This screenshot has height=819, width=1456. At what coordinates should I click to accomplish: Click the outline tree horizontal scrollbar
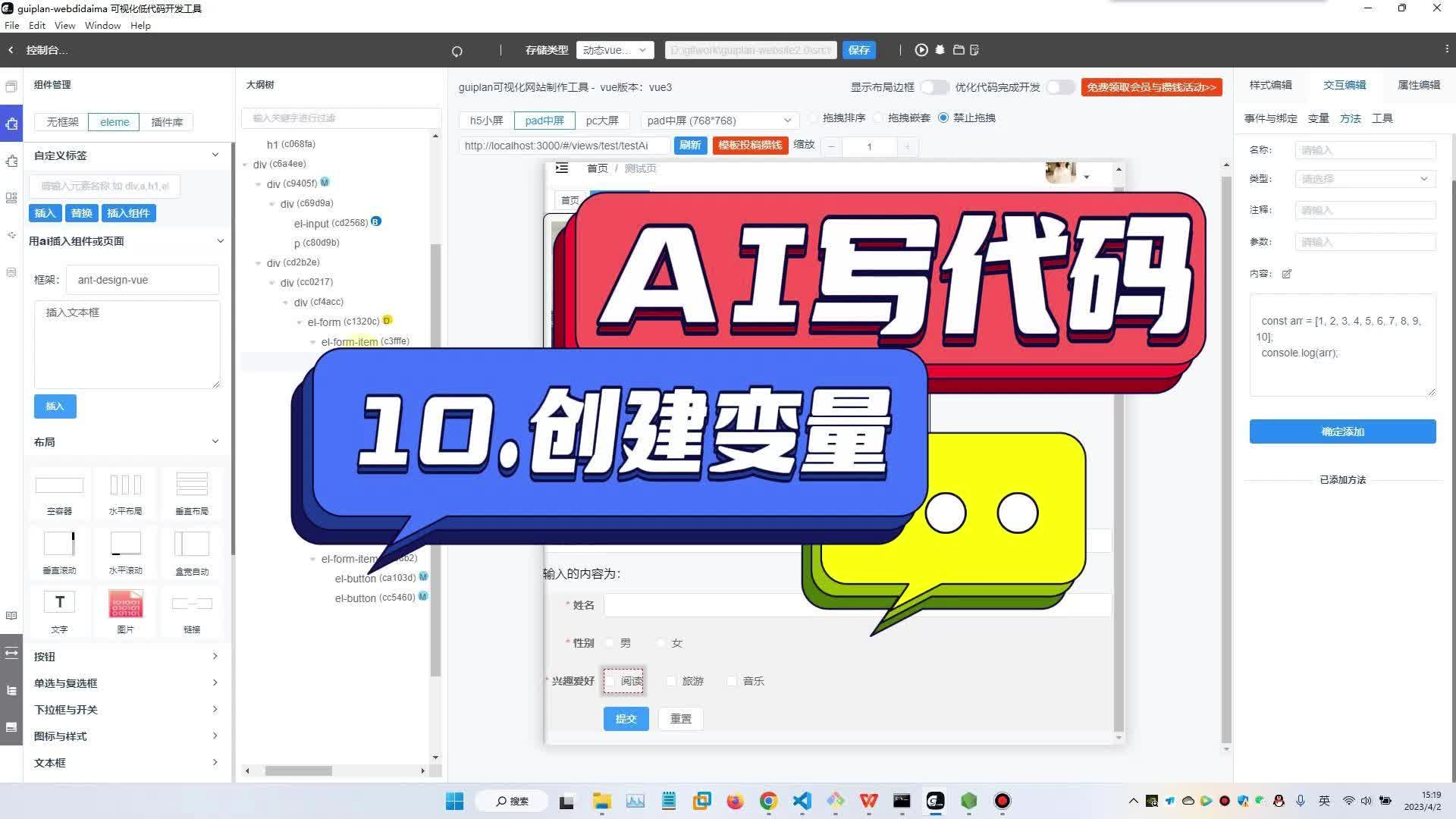coord(298,770)
